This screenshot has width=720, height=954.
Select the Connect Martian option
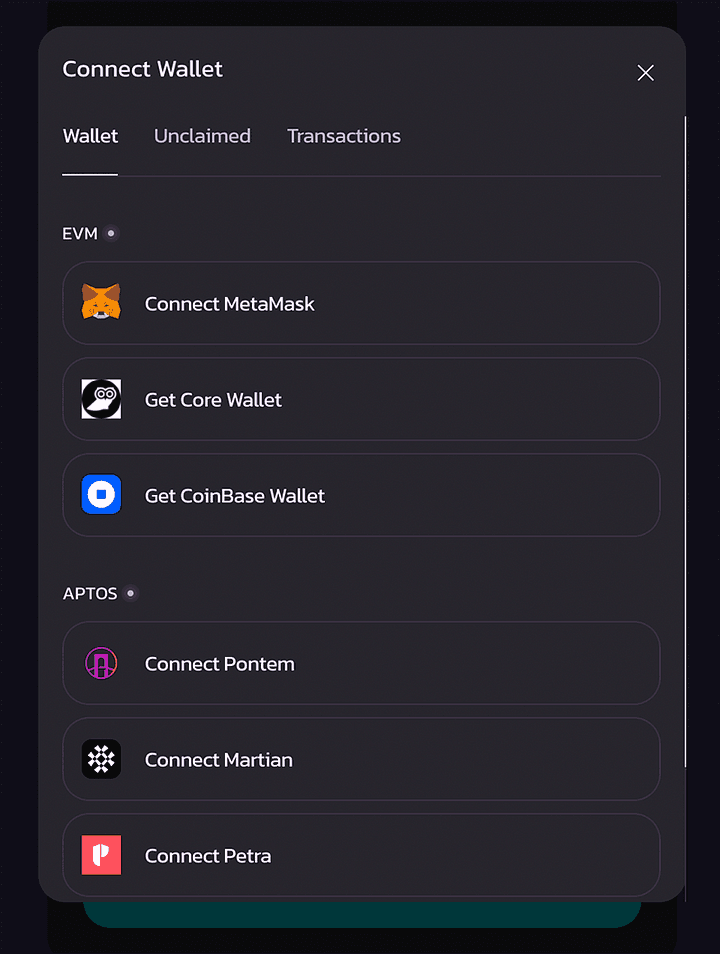[x=361, y=759]
